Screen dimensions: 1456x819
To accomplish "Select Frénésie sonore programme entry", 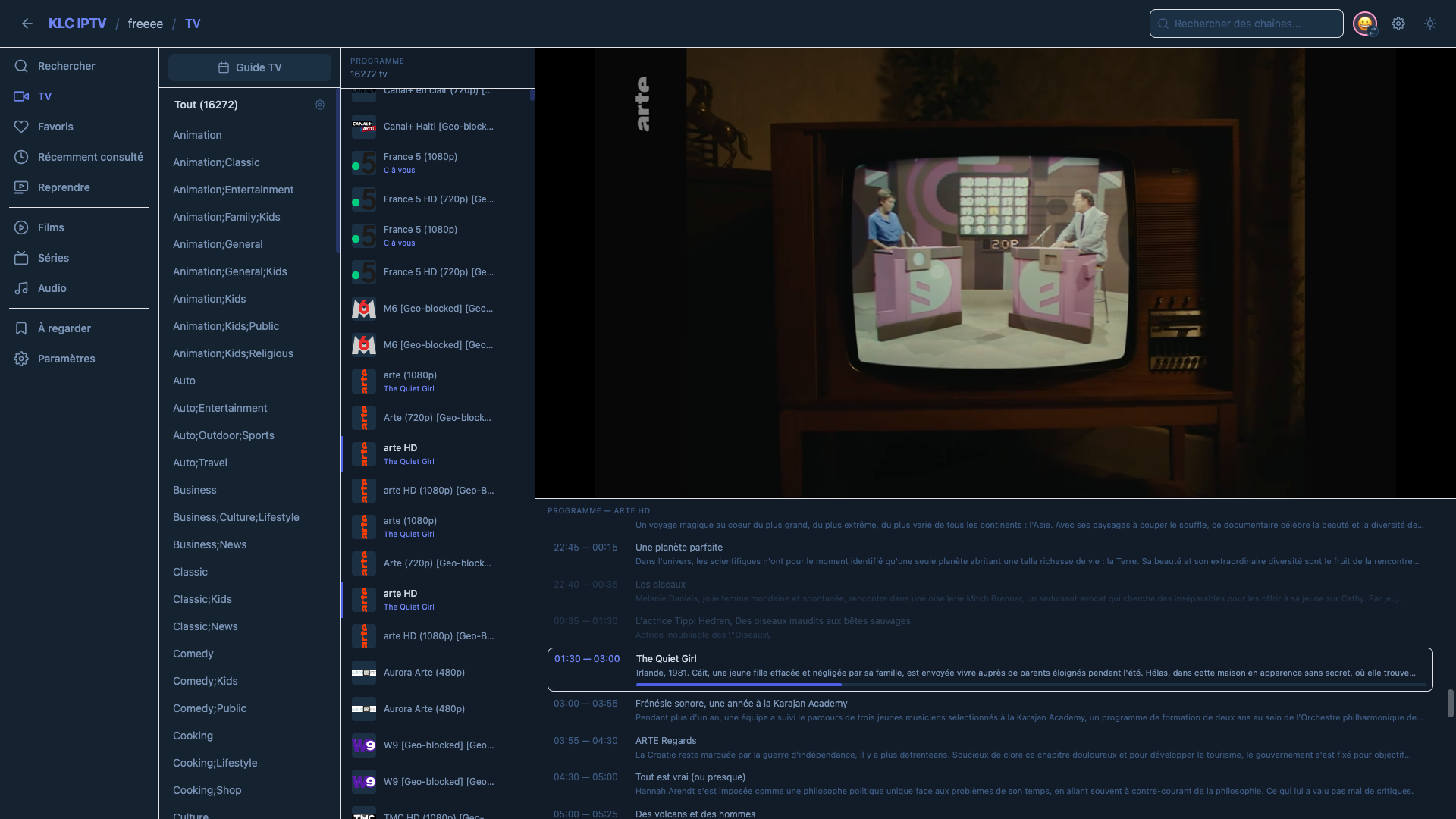I will [741, 704].
